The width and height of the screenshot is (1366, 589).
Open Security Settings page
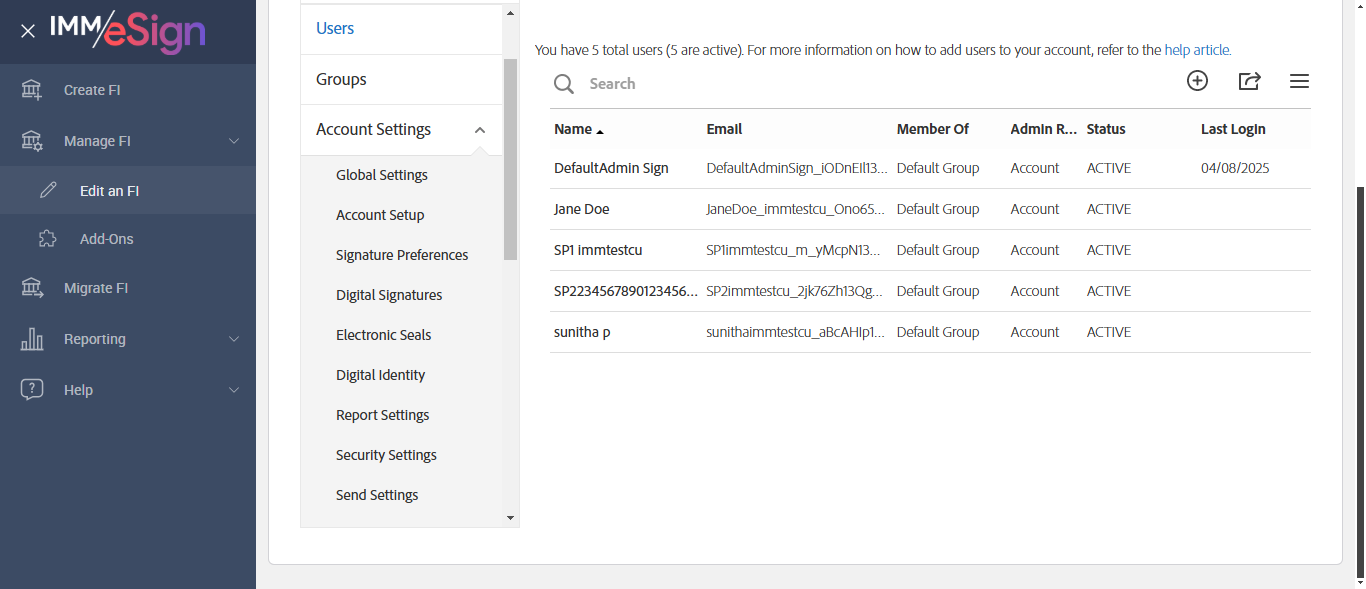[x=386, y=455]
